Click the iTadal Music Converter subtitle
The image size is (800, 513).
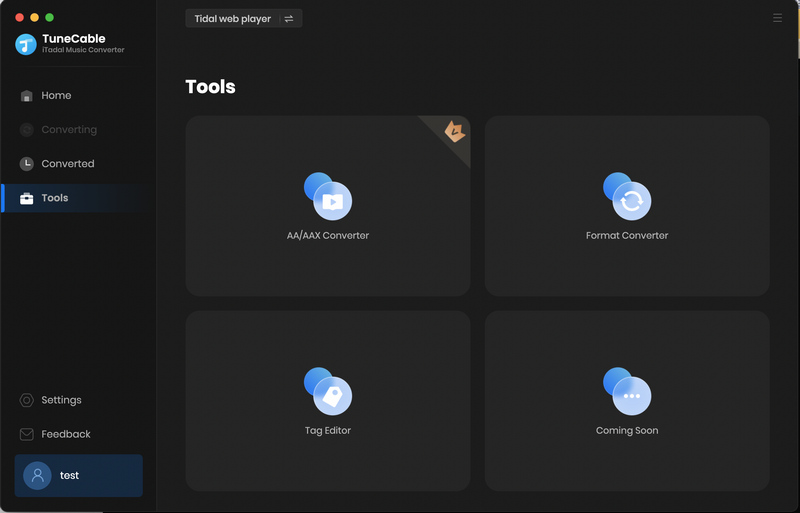click(x=83, y=50)
